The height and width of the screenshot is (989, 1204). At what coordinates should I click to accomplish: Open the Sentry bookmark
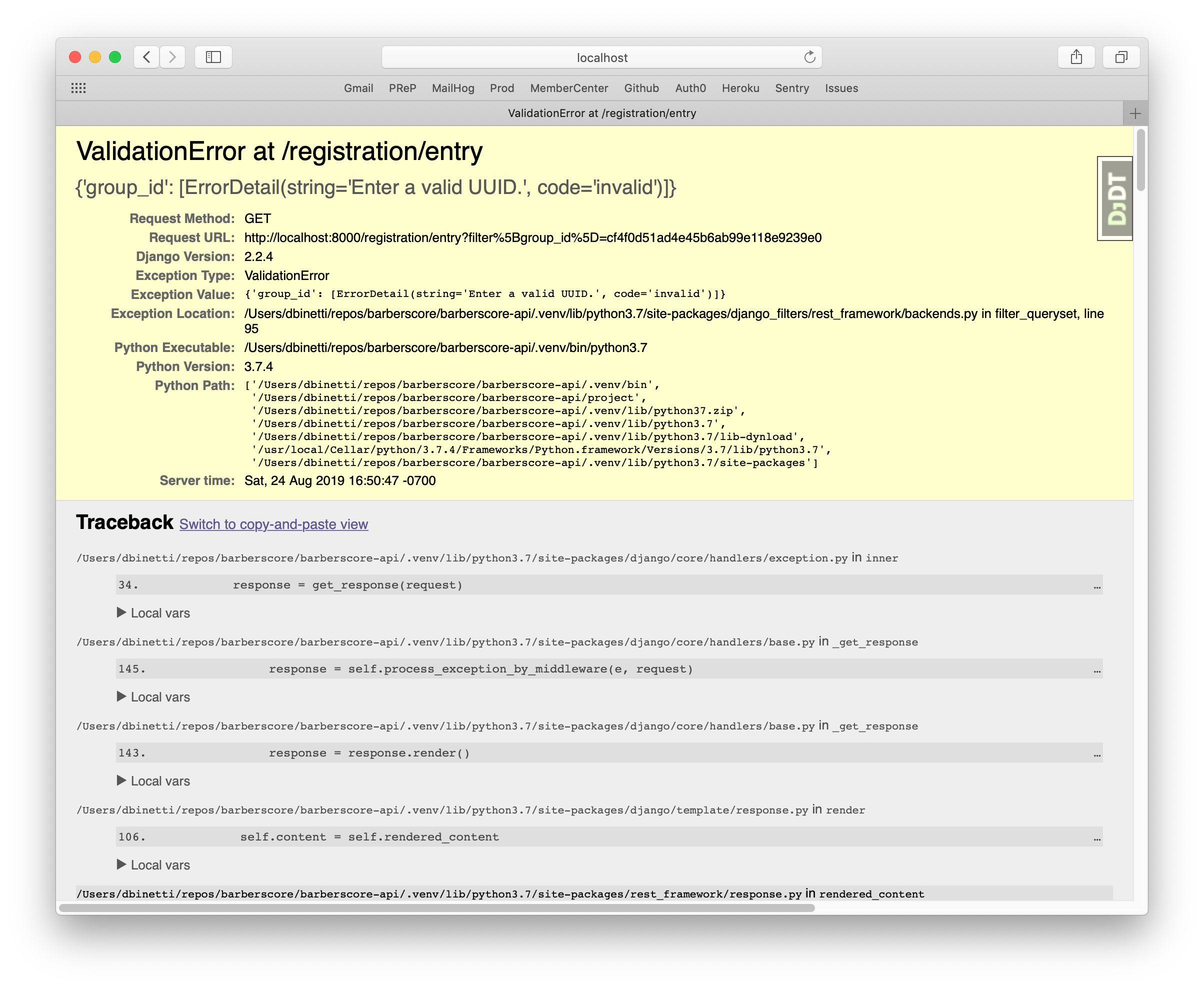(x=791, y=88)
